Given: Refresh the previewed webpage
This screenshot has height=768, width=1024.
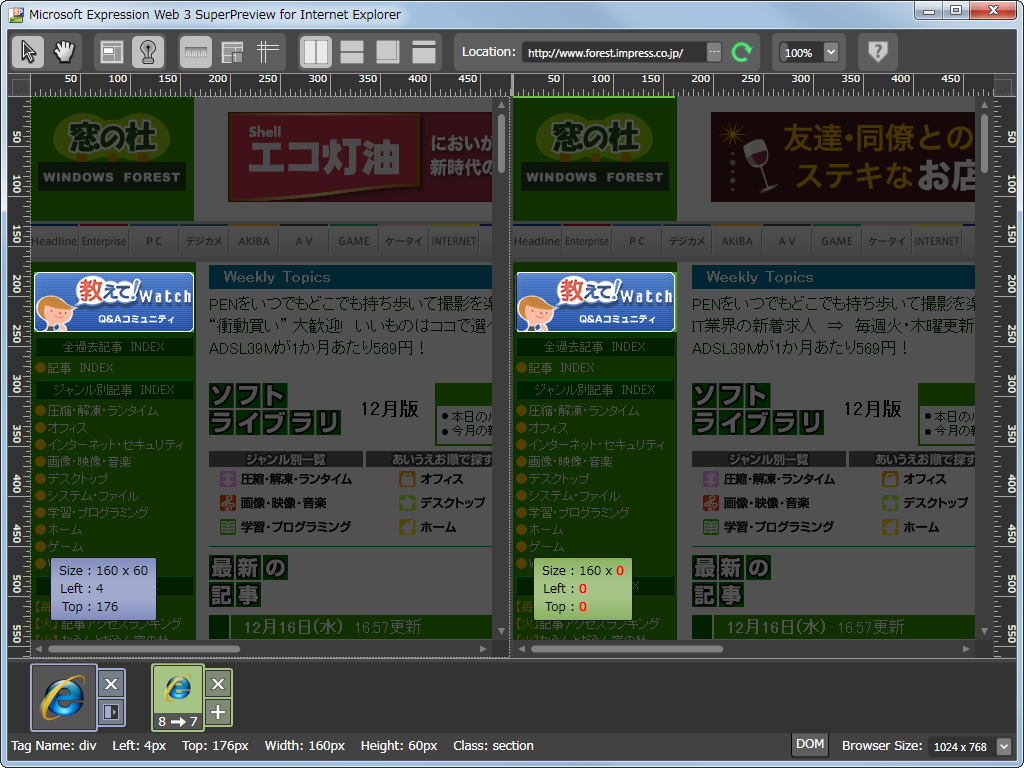Looking at the screenshot, I should [741, 53].
